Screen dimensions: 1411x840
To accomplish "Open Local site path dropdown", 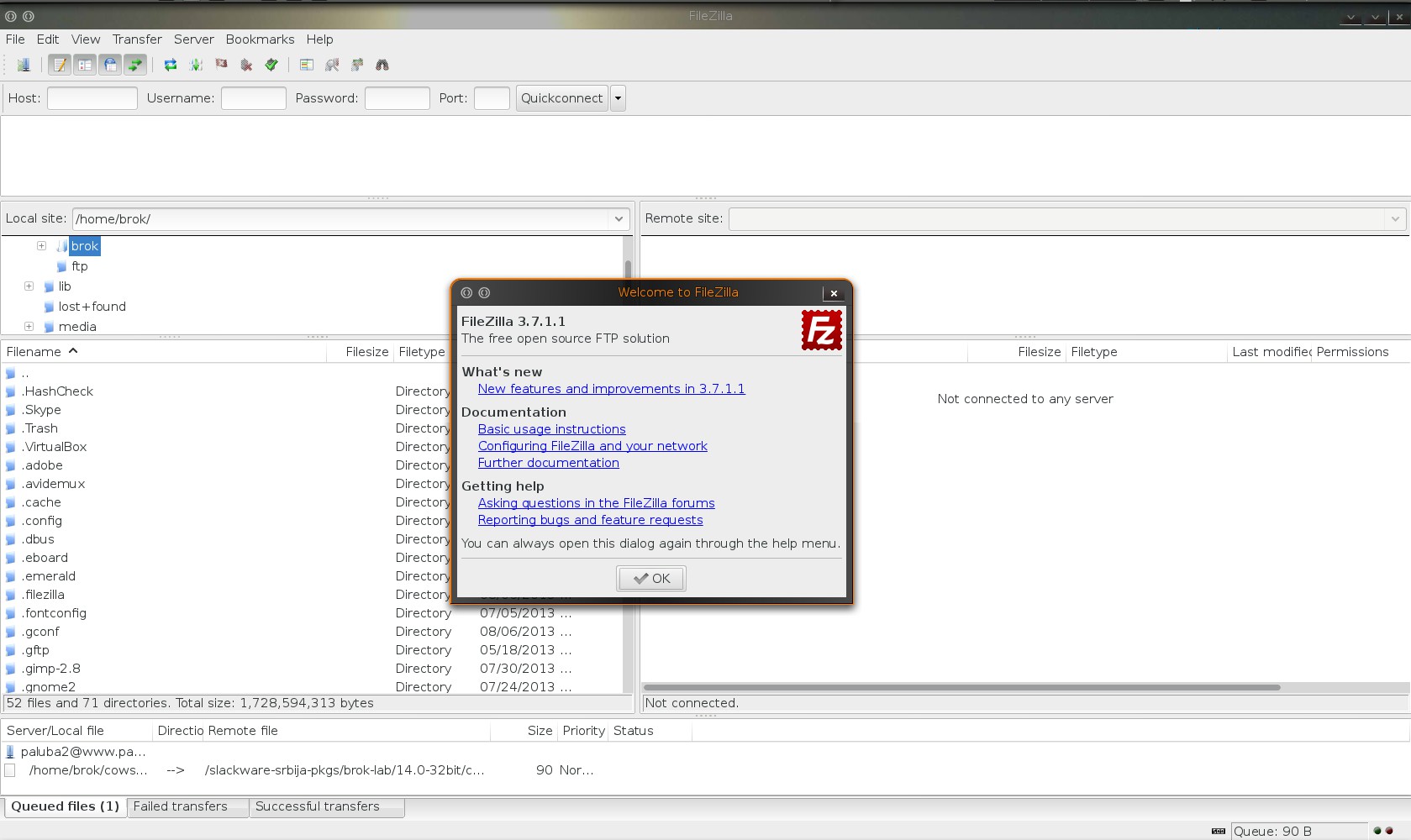I will pos(619,219).
